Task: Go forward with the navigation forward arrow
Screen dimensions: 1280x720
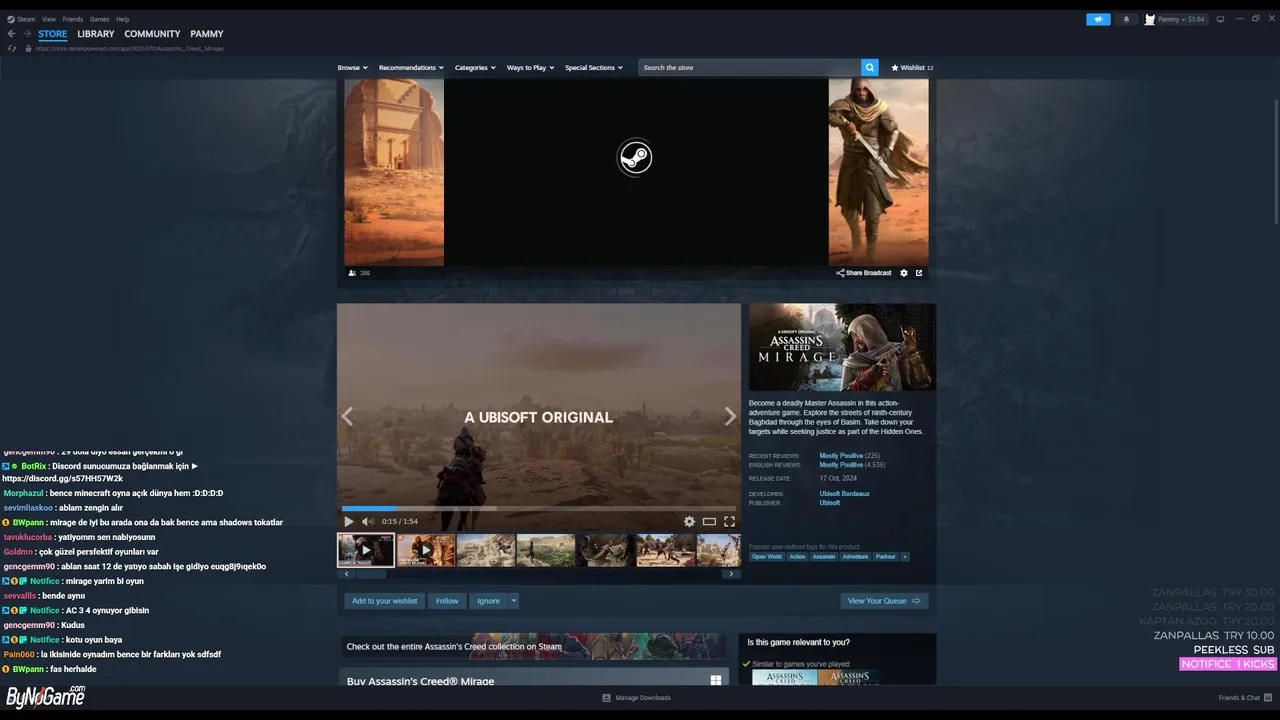Action: coord(27,34)
